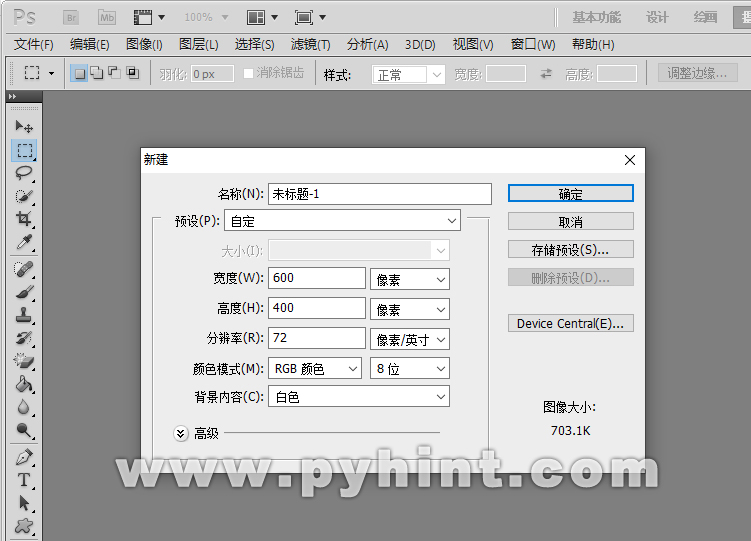751x541 pixels.
Task: Choose Add to selection mode
Action: click(x=97, y=73)
